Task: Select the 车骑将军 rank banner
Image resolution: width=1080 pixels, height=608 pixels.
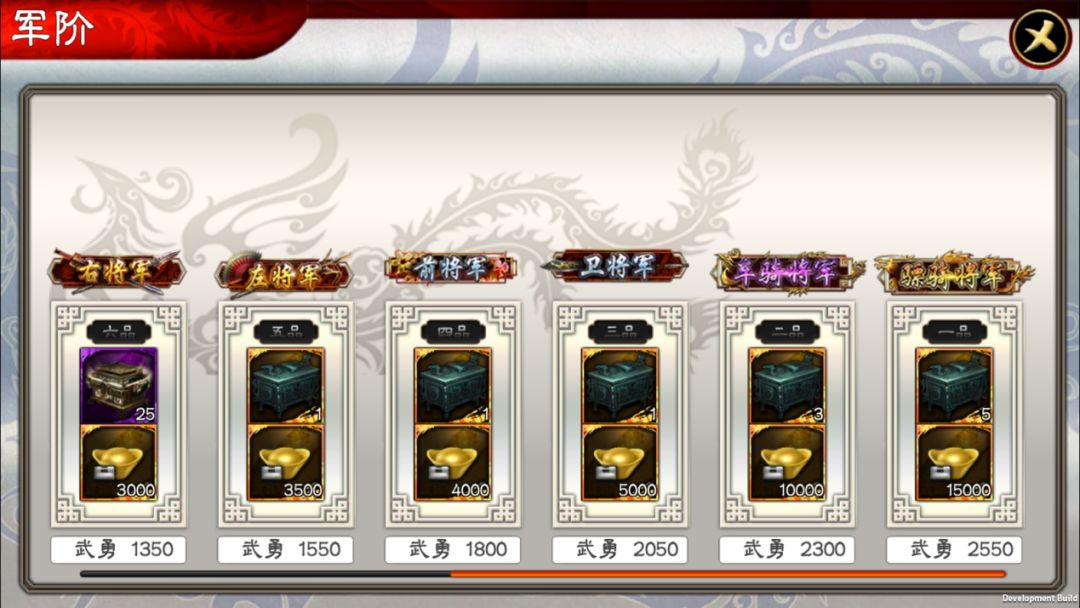Action: pos(787,273)
